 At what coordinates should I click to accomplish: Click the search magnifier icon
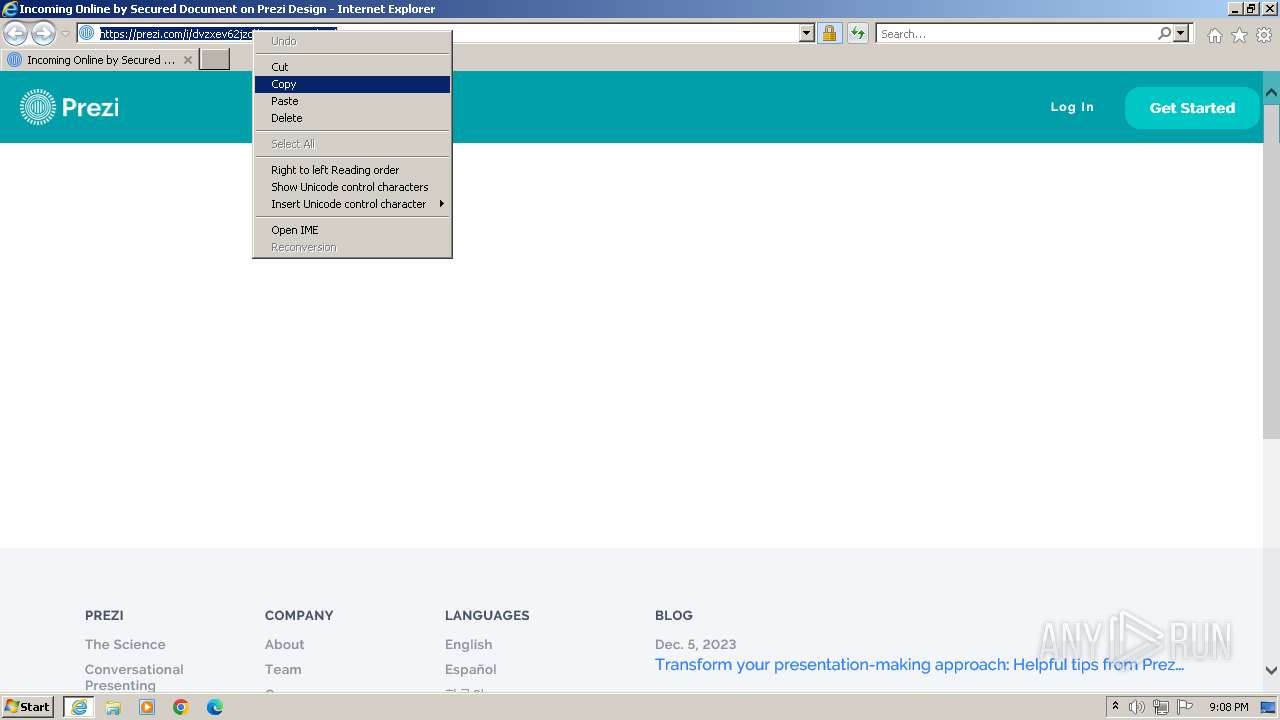1164,34
